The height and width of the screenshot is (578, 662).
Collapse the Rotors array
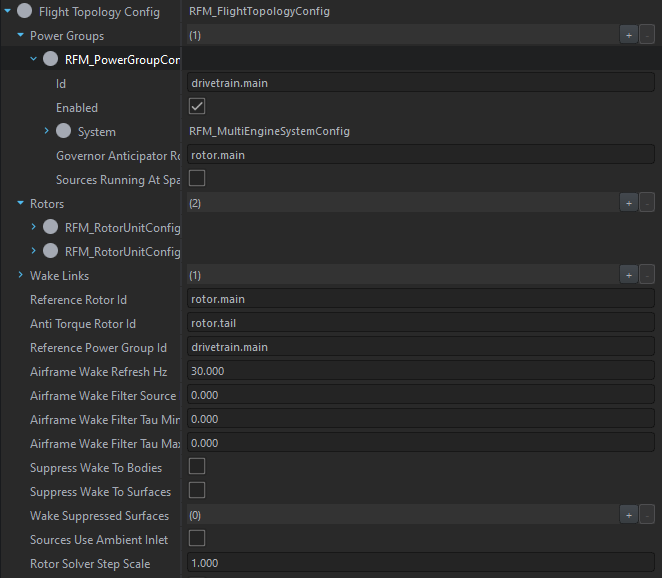tap(20, 203)
